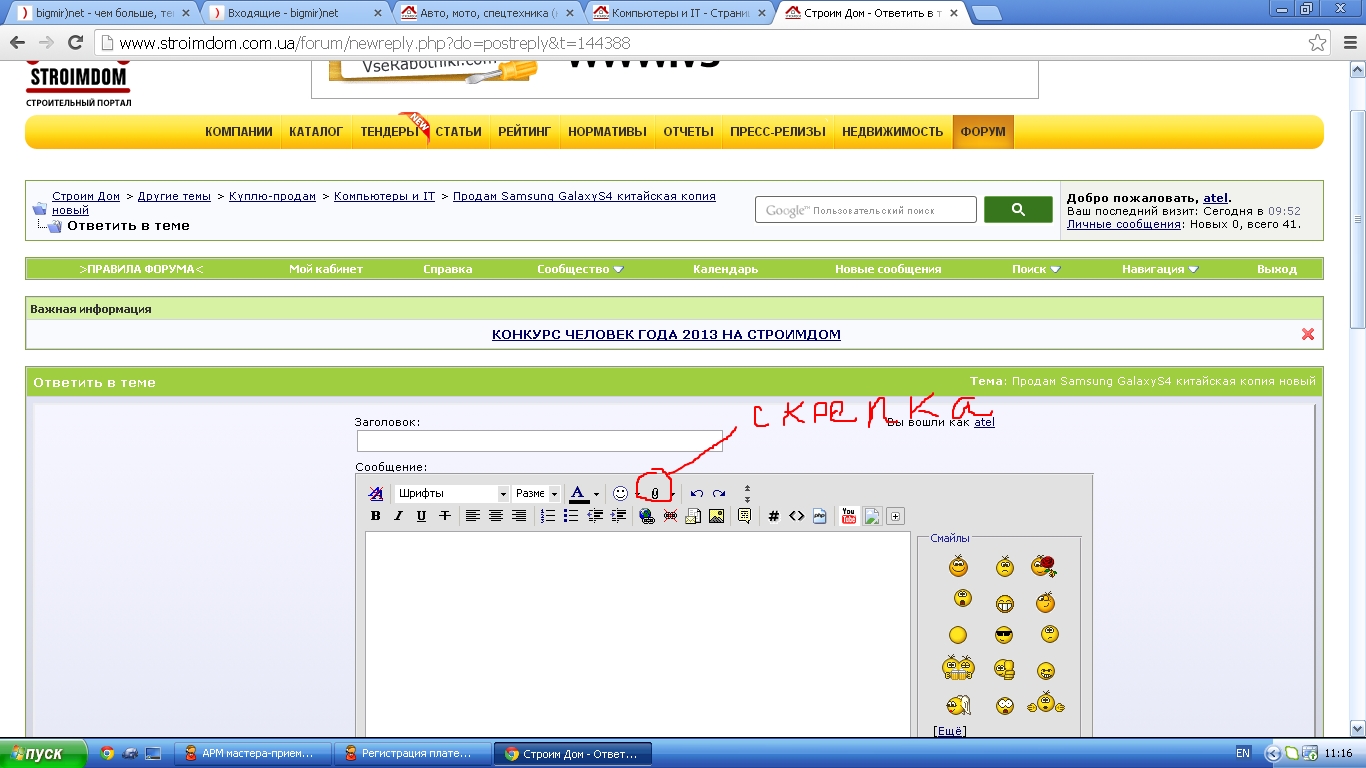Screen dimensions: 1366x768
Task: Open the РЕЙТИНГ menu tab
Action: coord(525,132)
